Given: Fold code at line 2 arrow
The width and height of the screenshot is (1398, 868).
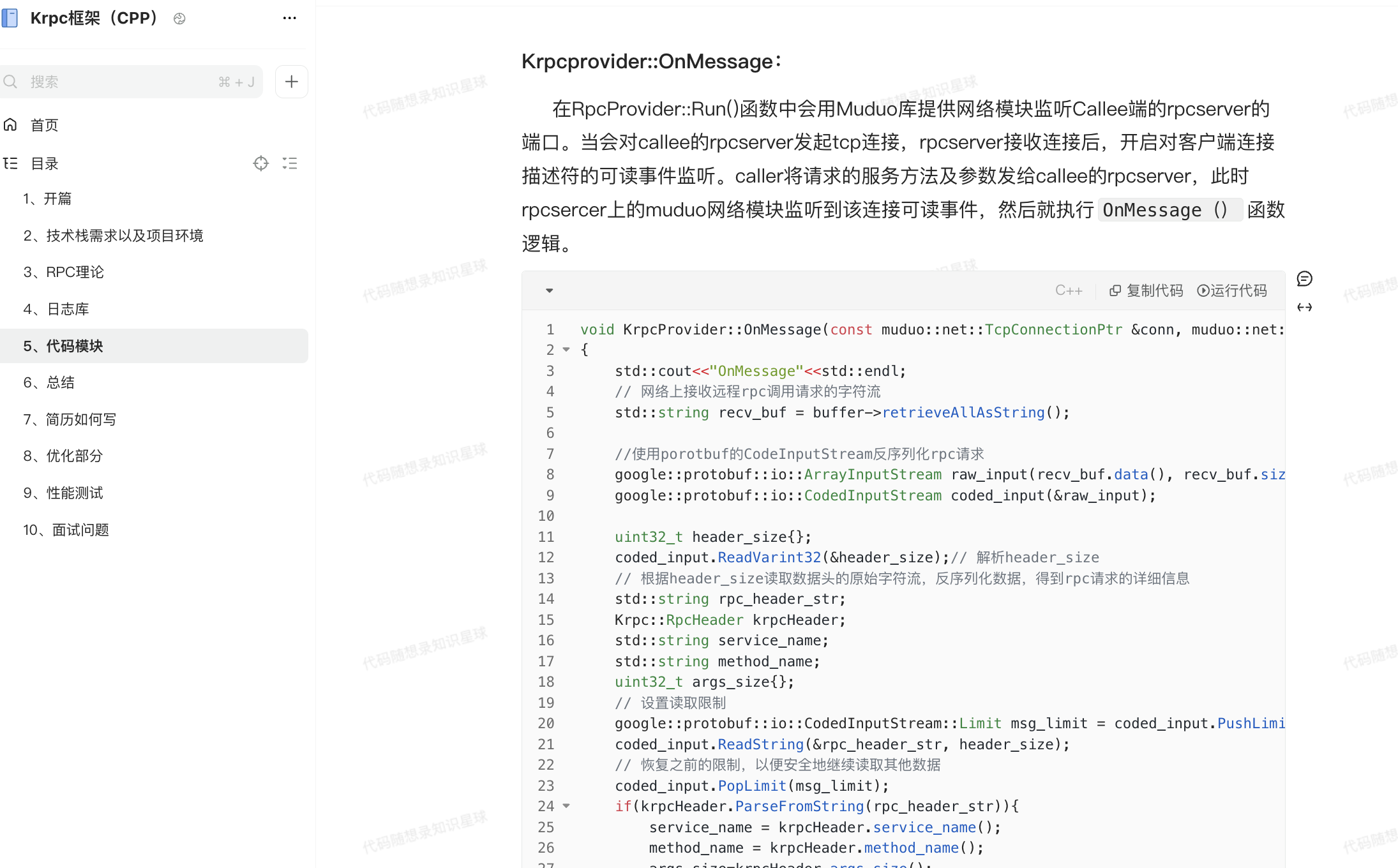Looking at the screenshot, I should tap(566, 350).
